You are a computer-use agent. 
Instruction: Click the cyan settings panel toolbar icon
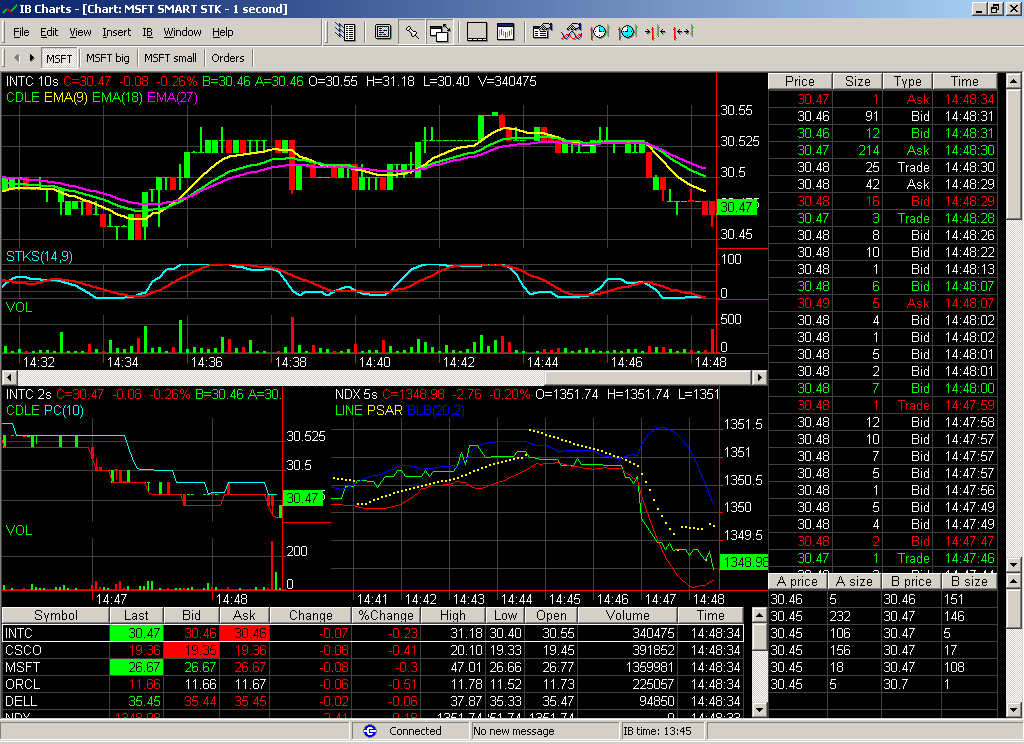pyautogui.click(x=382, y=32)
